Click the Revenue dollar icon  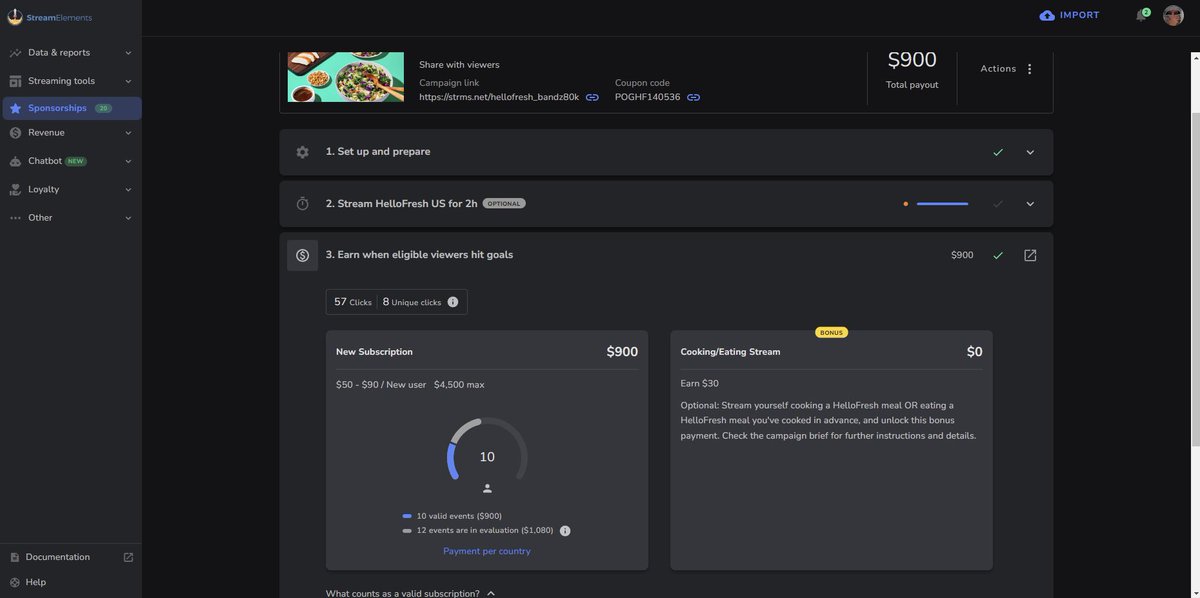coord(15,133)
